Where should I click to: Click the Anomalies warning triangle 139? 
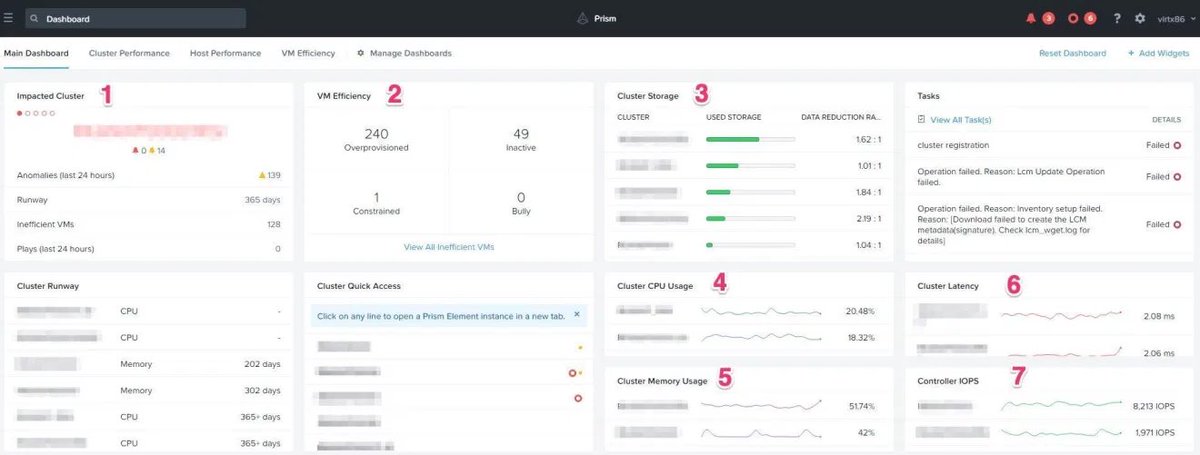(x=262, y=175)
